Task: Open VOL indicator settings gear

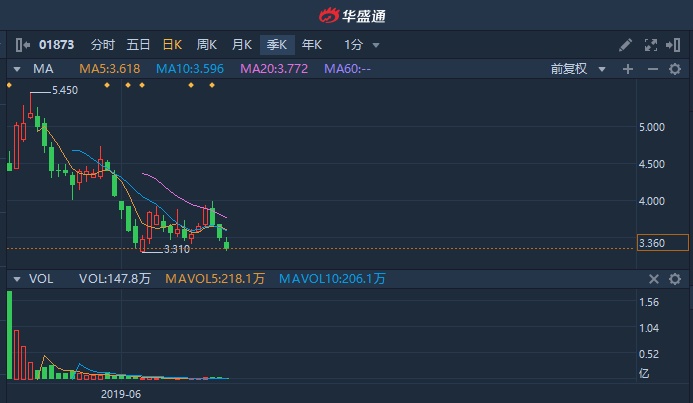Action: click(674, 279)
